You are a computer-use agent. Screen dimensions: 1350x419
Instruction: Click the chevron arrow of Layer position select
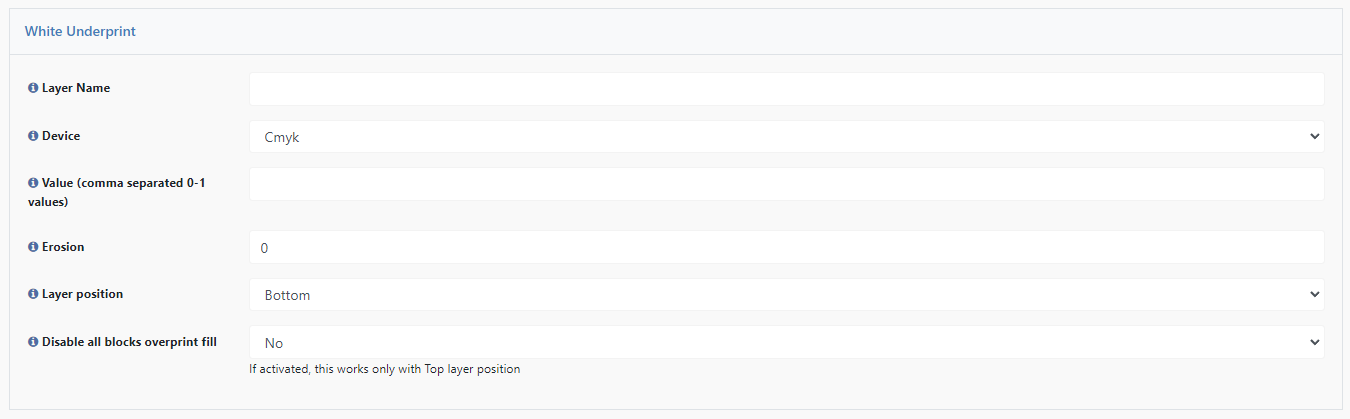pos(1314,295)
